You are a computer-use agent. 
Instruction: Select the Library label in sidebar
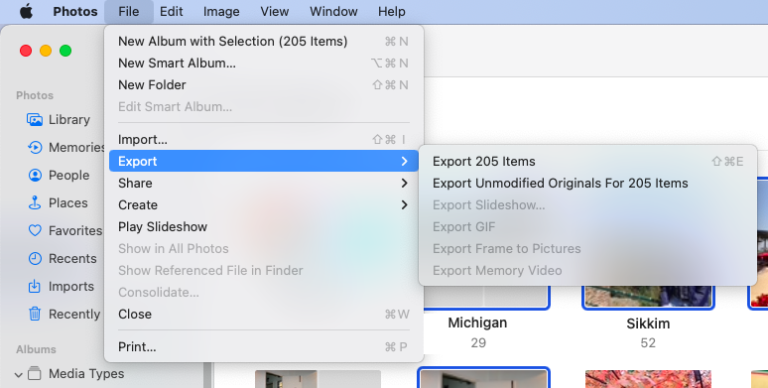[69, 120]
